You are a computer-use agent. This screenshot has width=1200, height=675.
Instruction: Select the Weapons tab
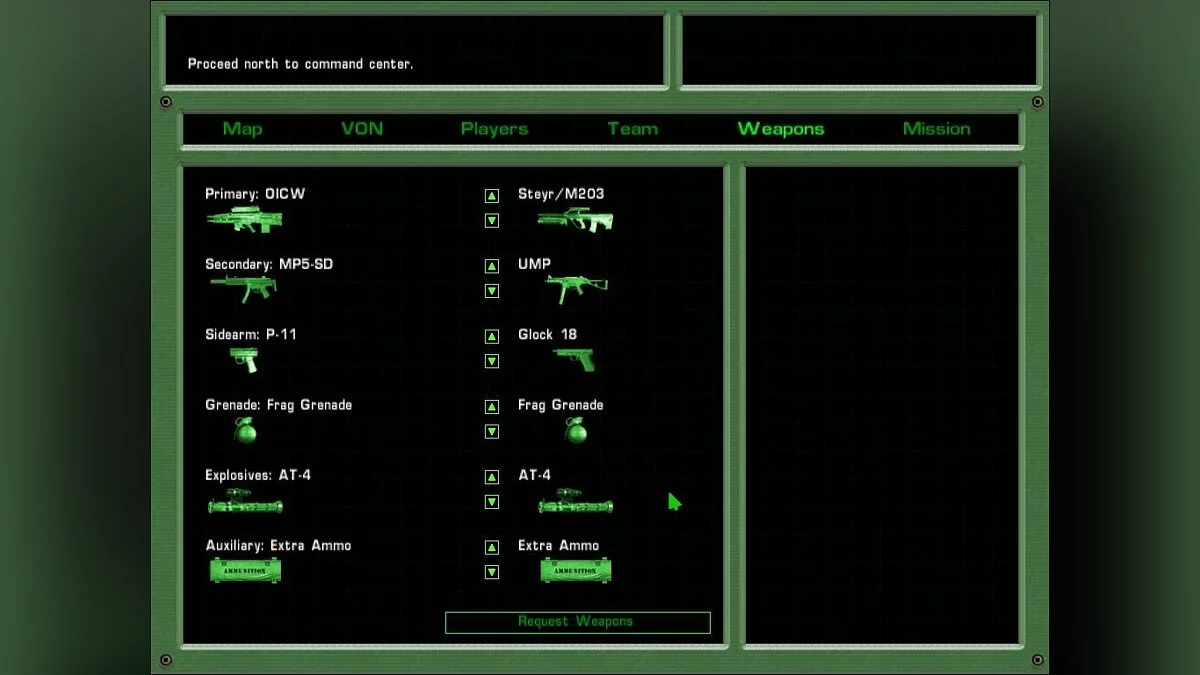click(x=781, y=129)
